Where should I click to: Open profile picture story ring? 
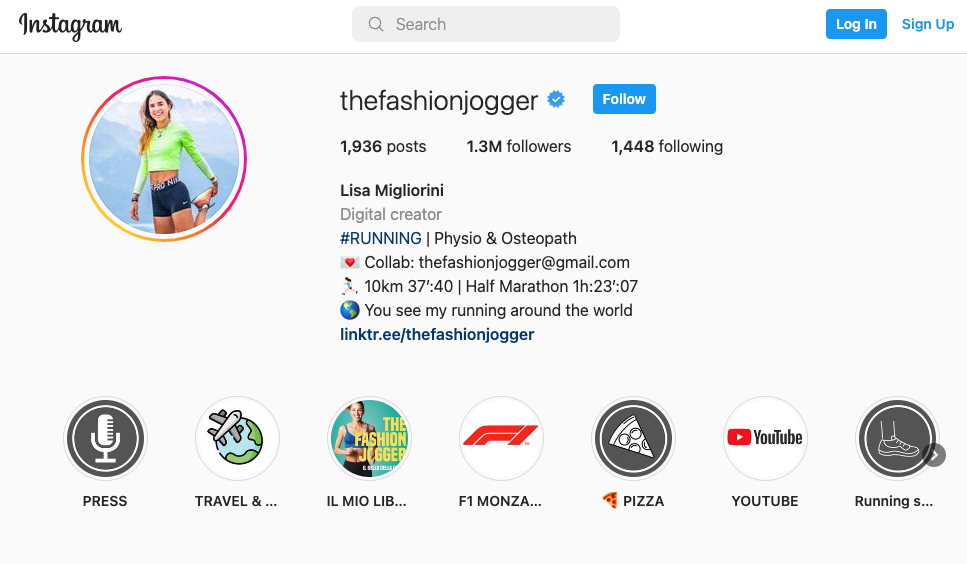tap(164, 159)
